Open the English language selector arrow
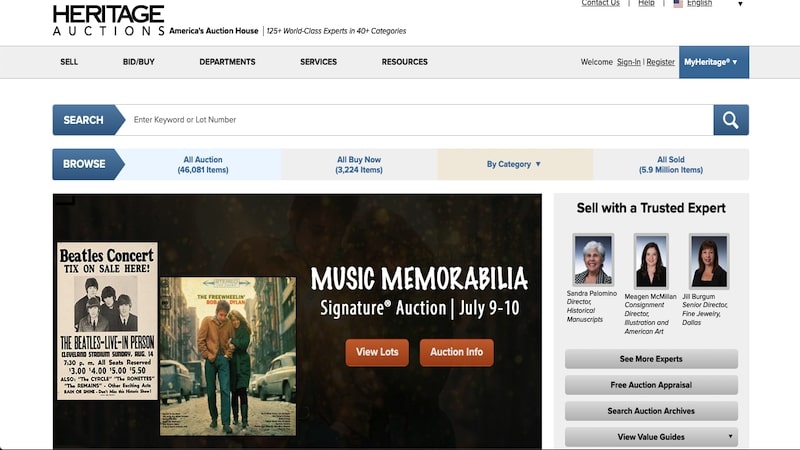This screenshot has width=800, height=450. click(740, 4)
